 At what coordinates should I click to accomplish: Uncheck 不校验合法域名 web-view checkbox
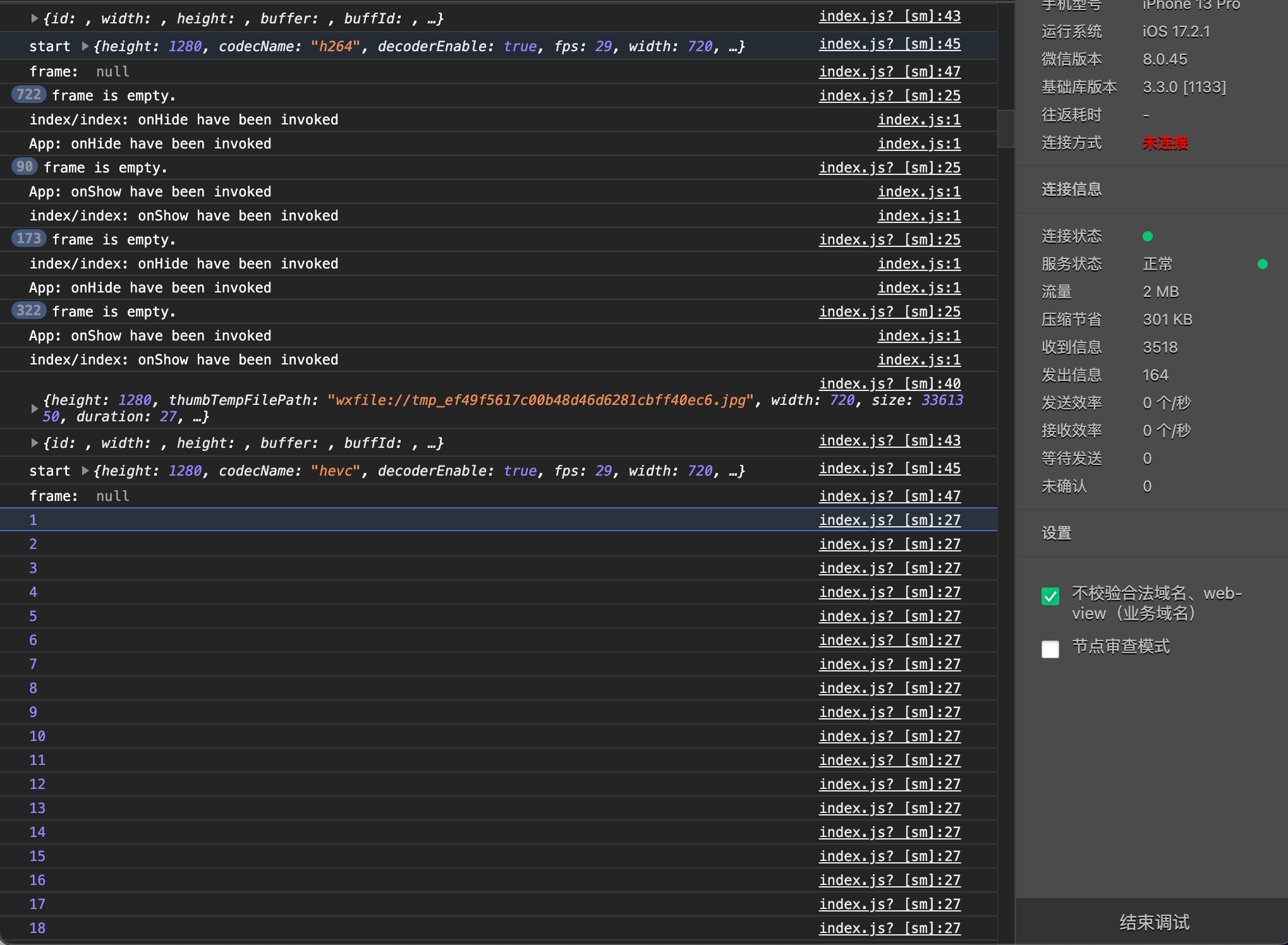tap(1050, 596)
